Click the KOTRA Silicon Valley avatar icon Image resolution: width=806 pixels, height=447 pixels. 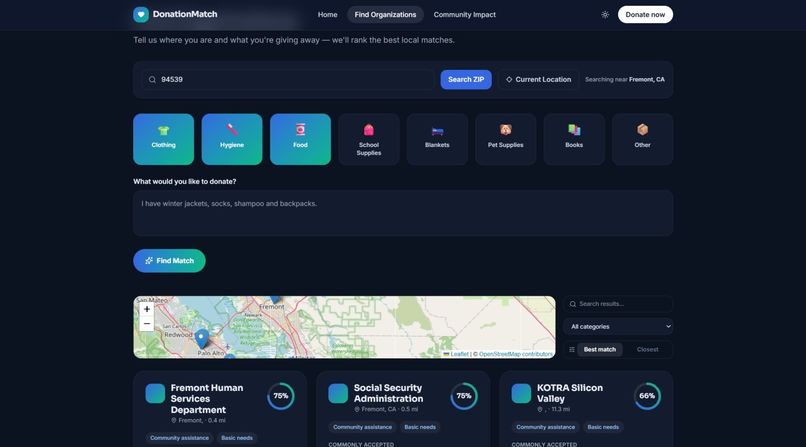click(x=521, y=394)
